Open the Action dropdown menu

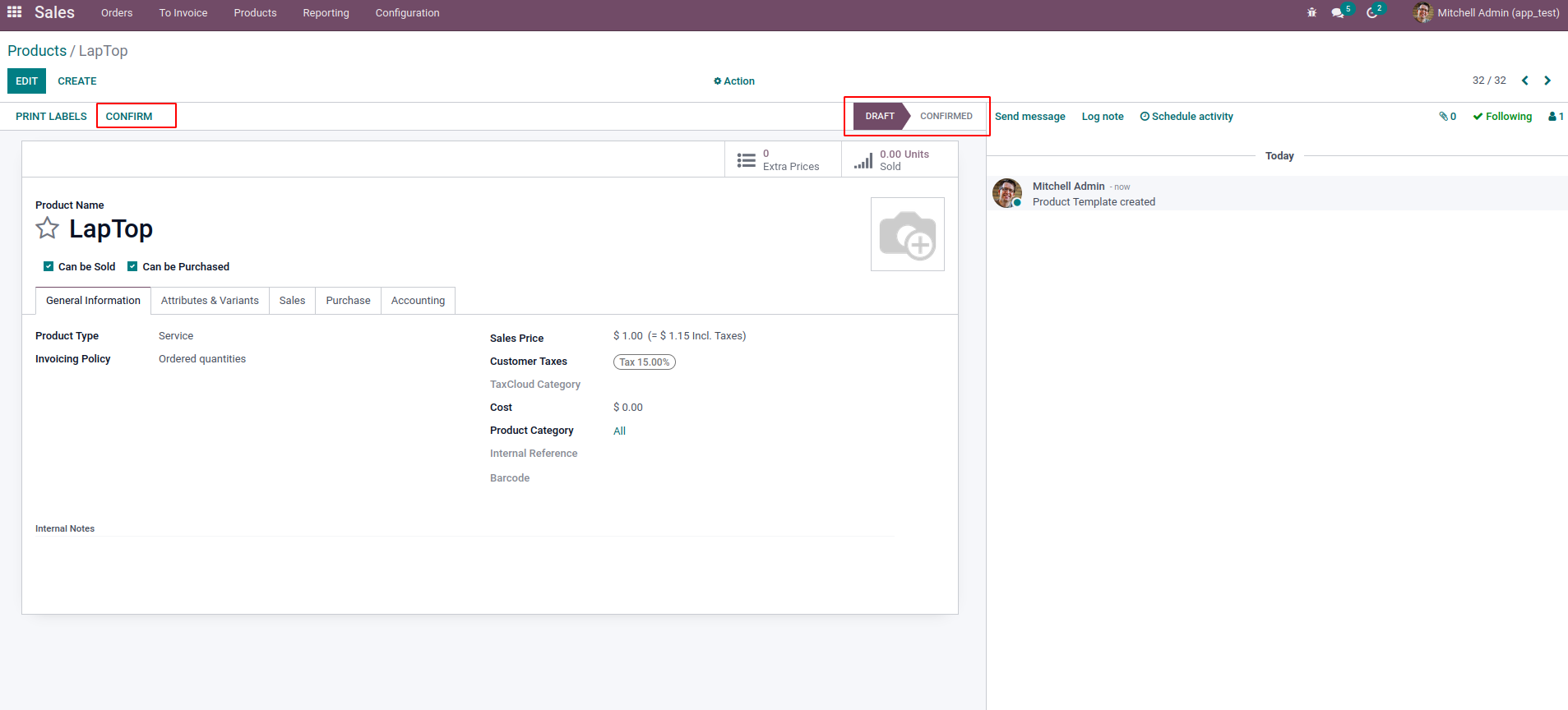click(734, 81)
